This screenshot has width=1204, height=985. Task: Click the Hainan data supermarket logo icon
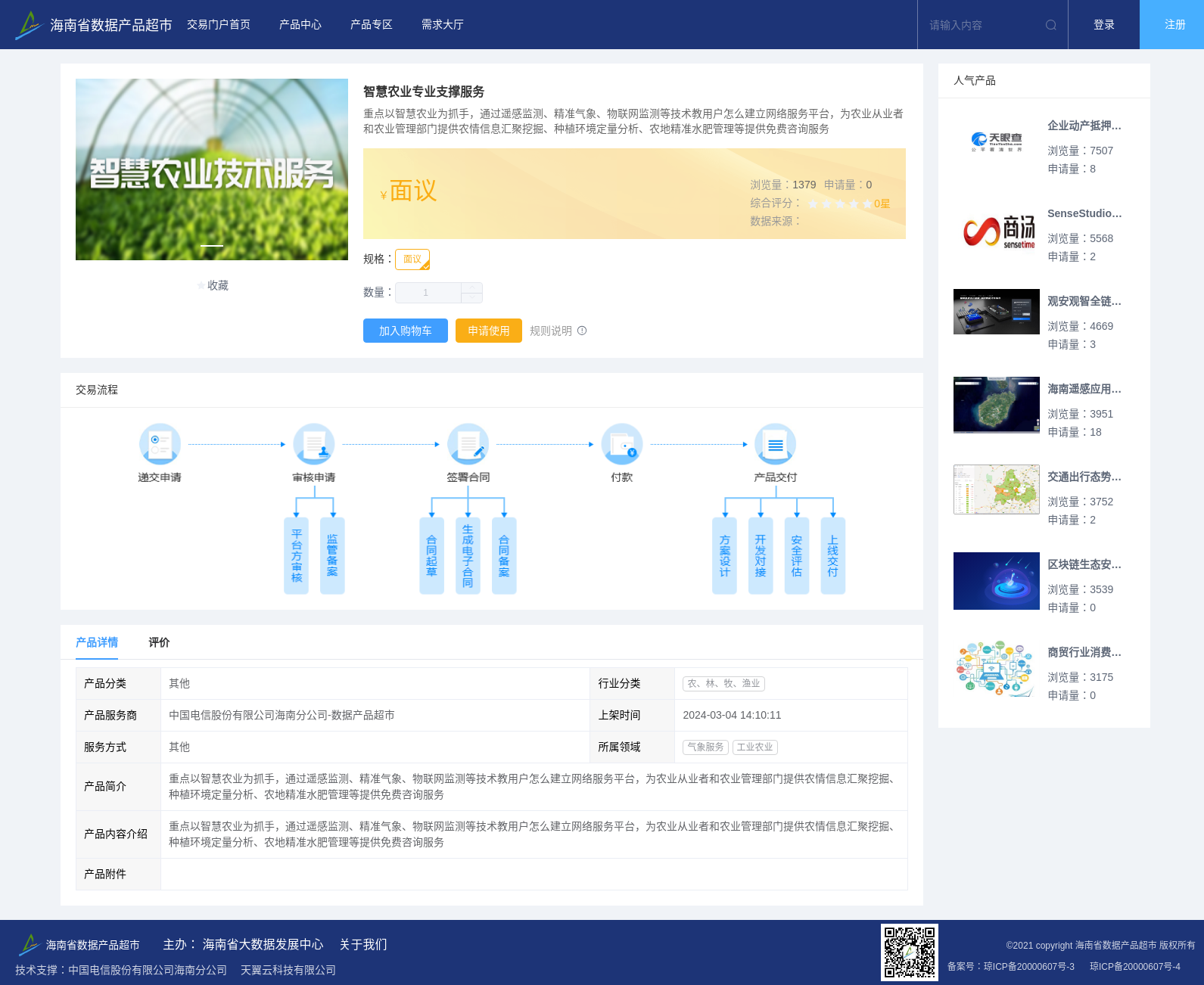(29, 25)
